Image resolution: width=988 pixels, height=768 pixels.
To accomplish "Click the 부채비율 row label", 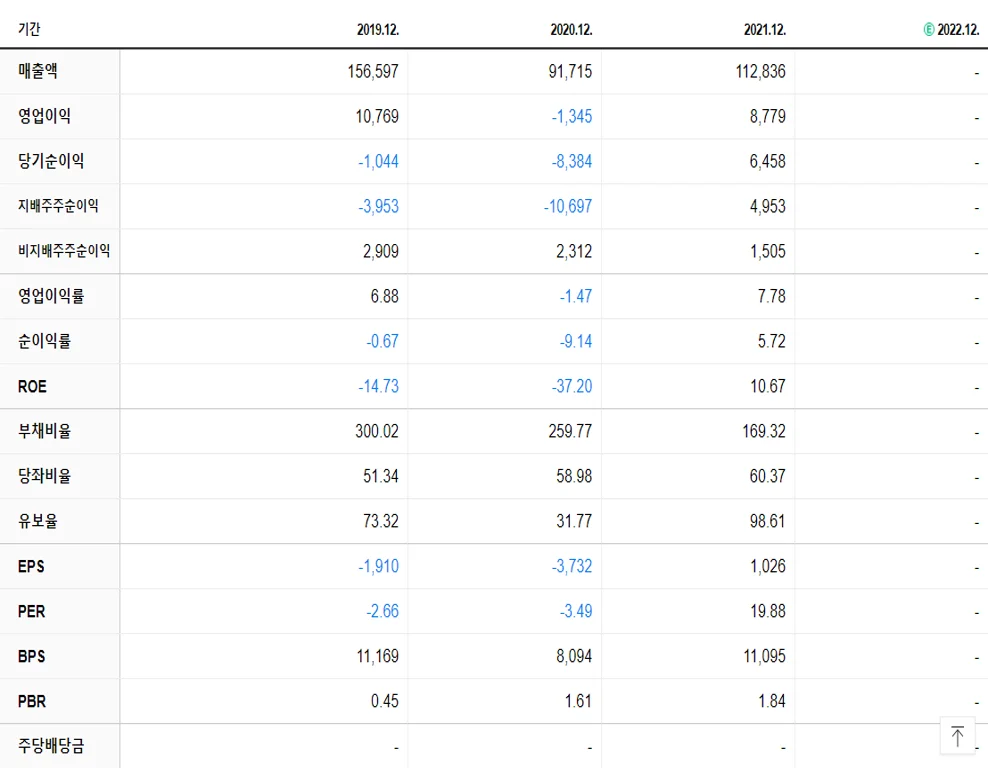I will tap(44, 431).
